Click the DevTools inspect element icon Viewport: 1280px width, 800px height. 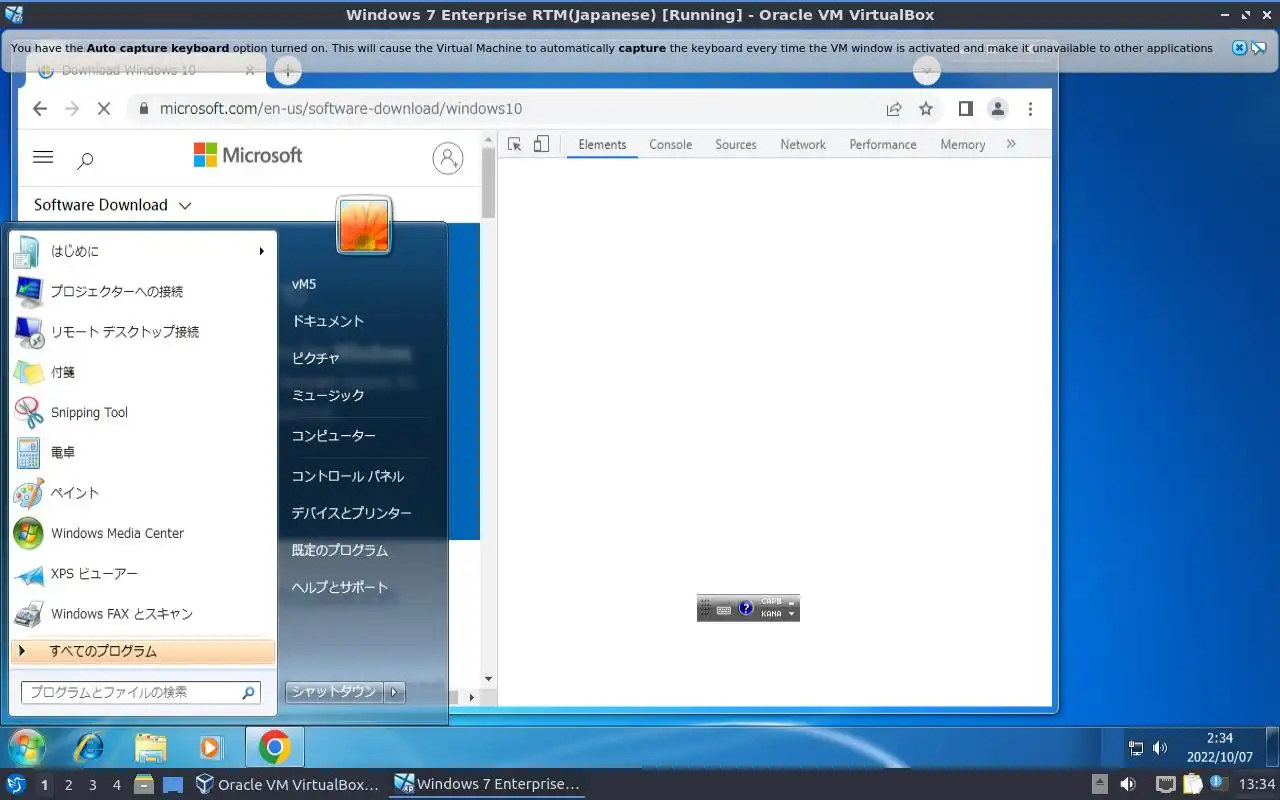click(515, 144)
